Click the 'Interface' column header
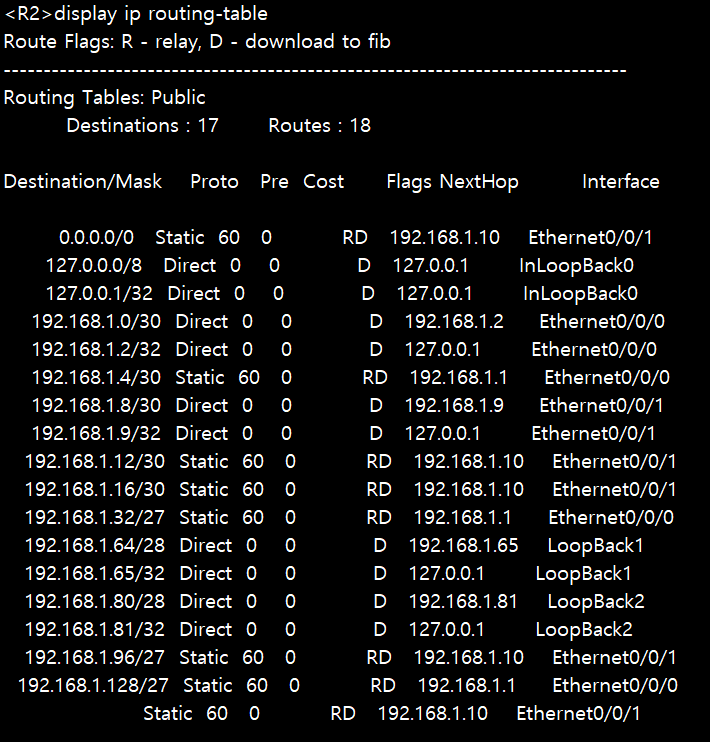This screenshot has height=742, width=710. [x=621, y=182]
